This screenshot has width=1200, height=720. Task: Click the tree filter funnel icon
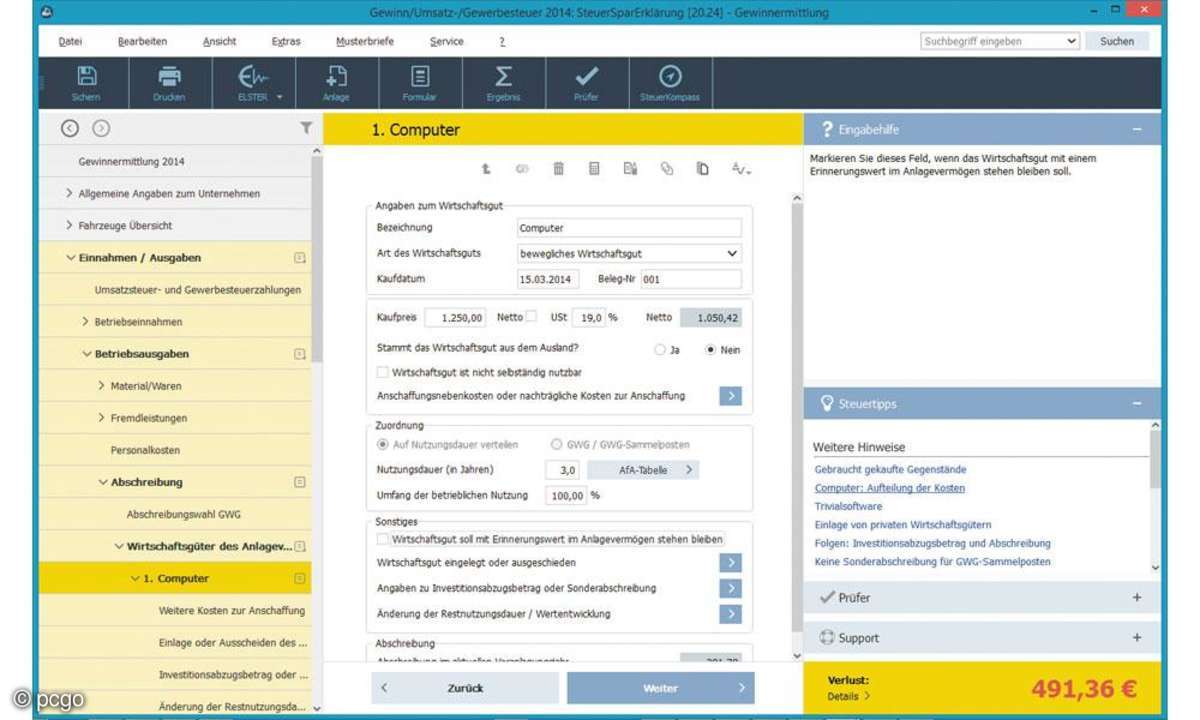pyautogui.click(x=306, y=128)
